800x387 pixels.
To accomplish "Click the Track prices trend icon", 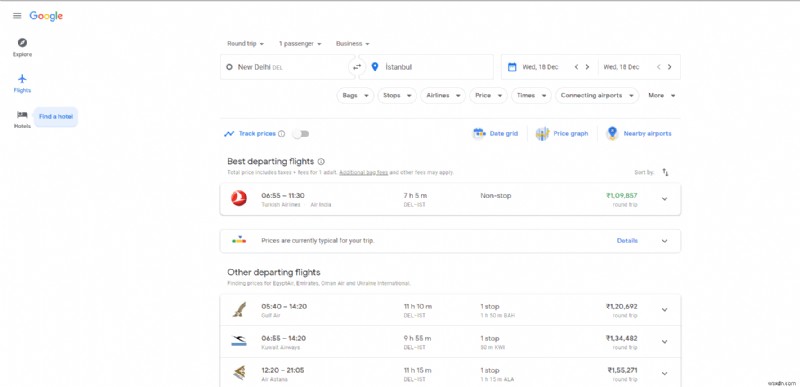I will (x=229, y=134).
